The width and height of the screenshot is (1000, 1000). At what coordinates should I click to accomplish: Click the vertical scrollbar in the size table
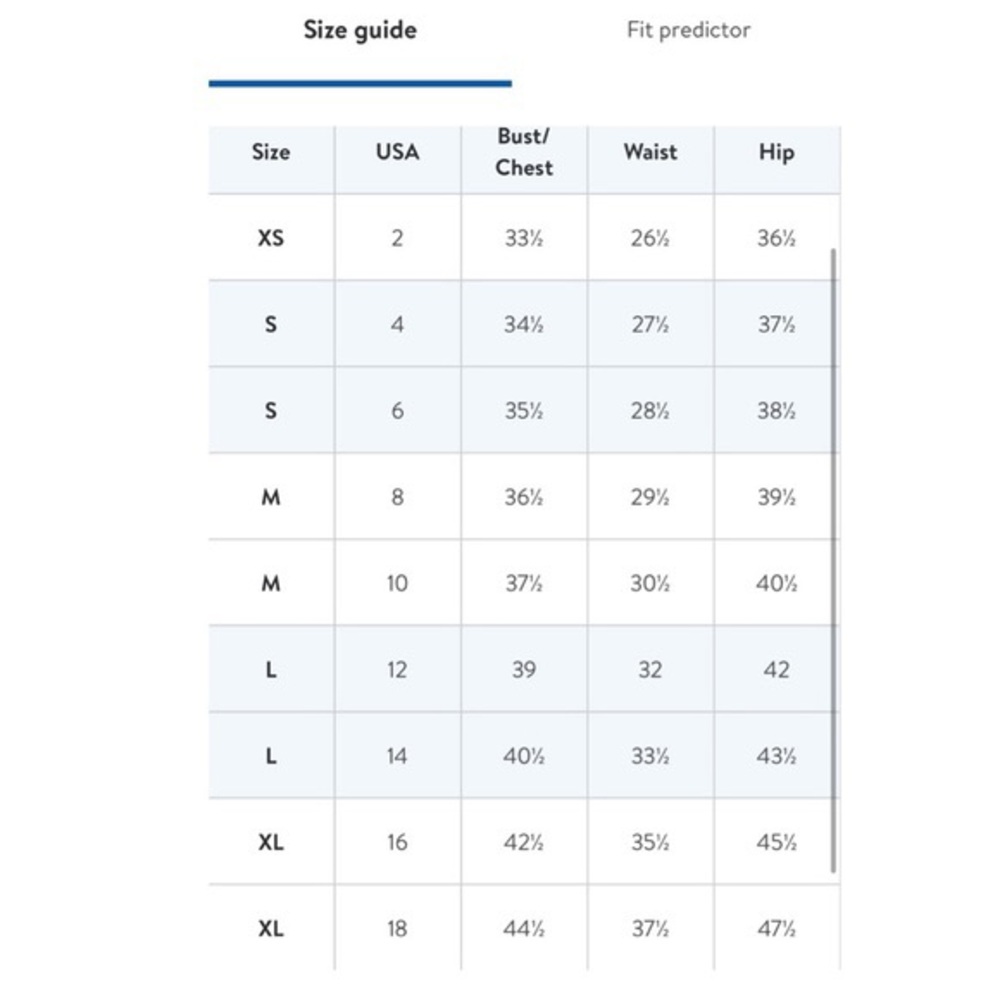833,561
